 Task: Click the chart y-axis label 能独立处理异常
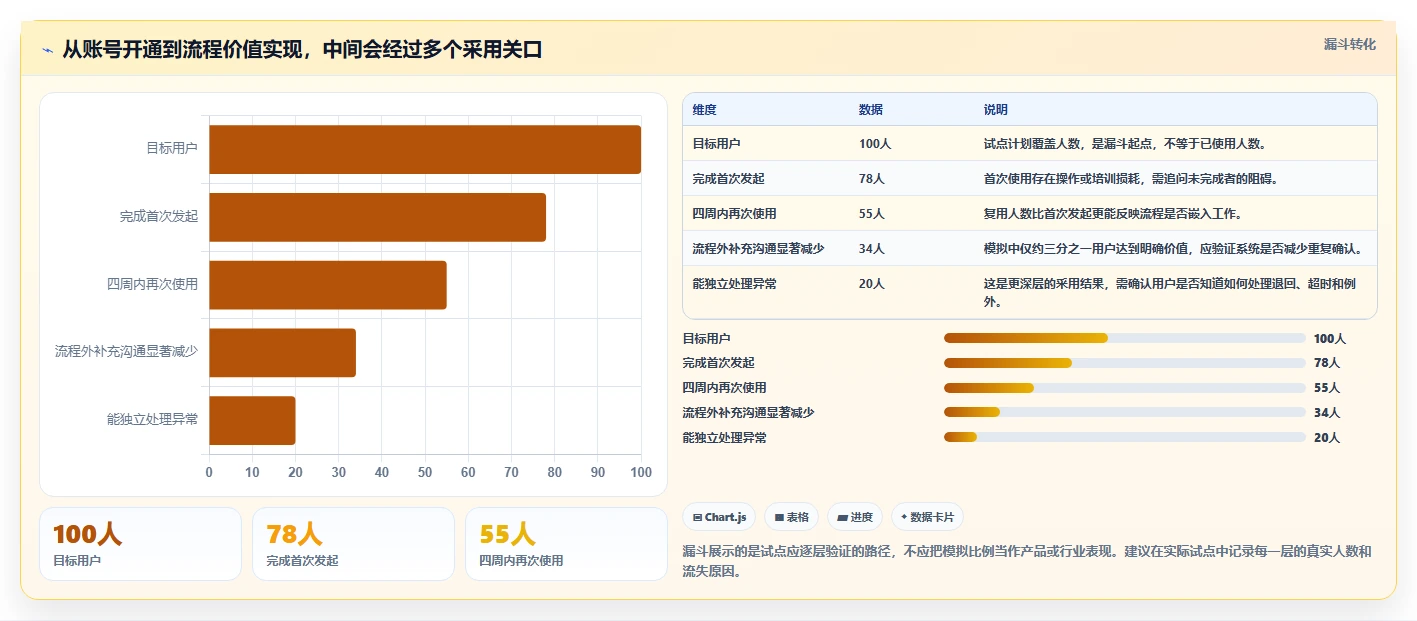153,420
